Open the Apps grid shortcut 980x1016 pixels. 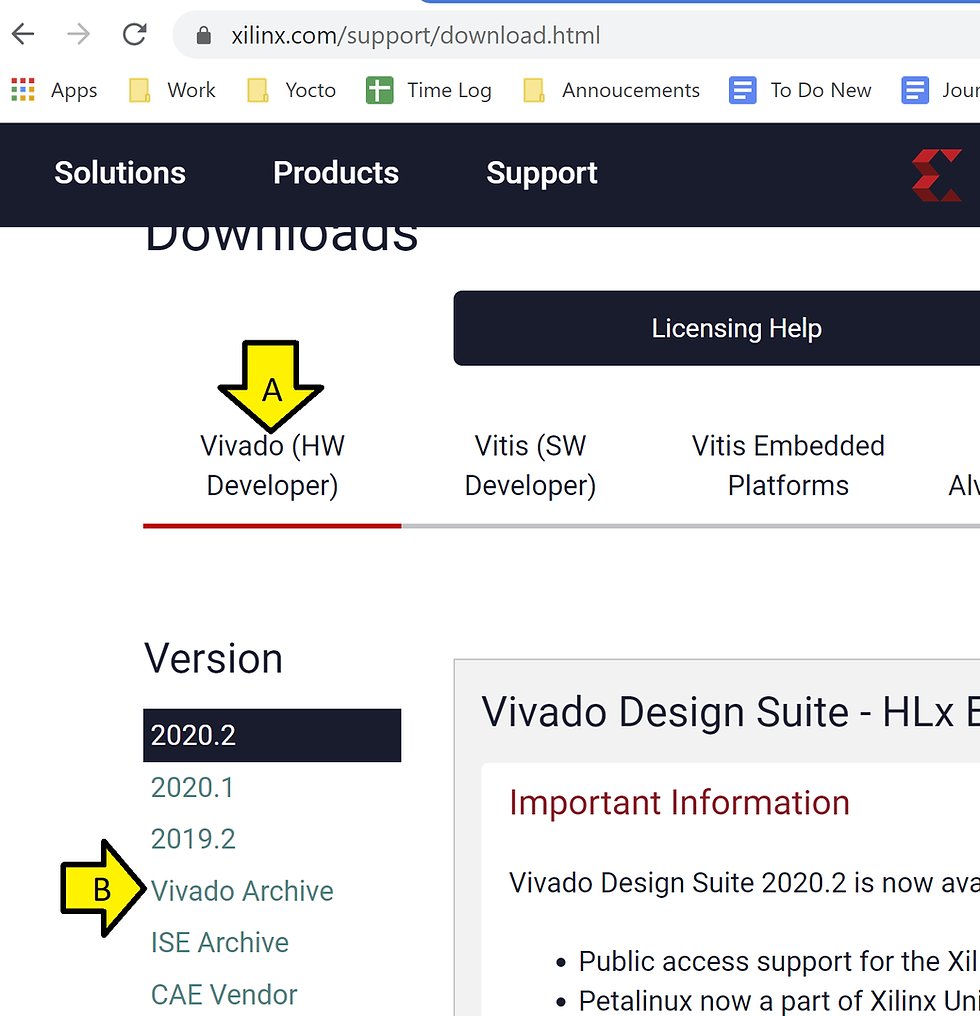click(54, 90)
